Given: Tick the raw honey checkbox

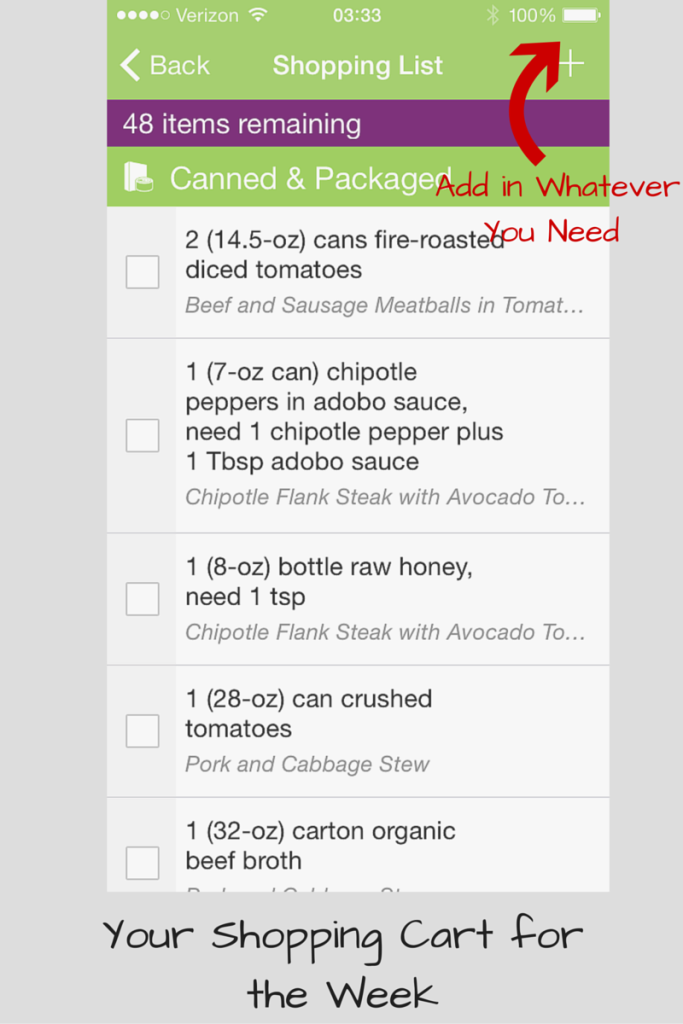Looking at the screenshot, I should [142, 599].
